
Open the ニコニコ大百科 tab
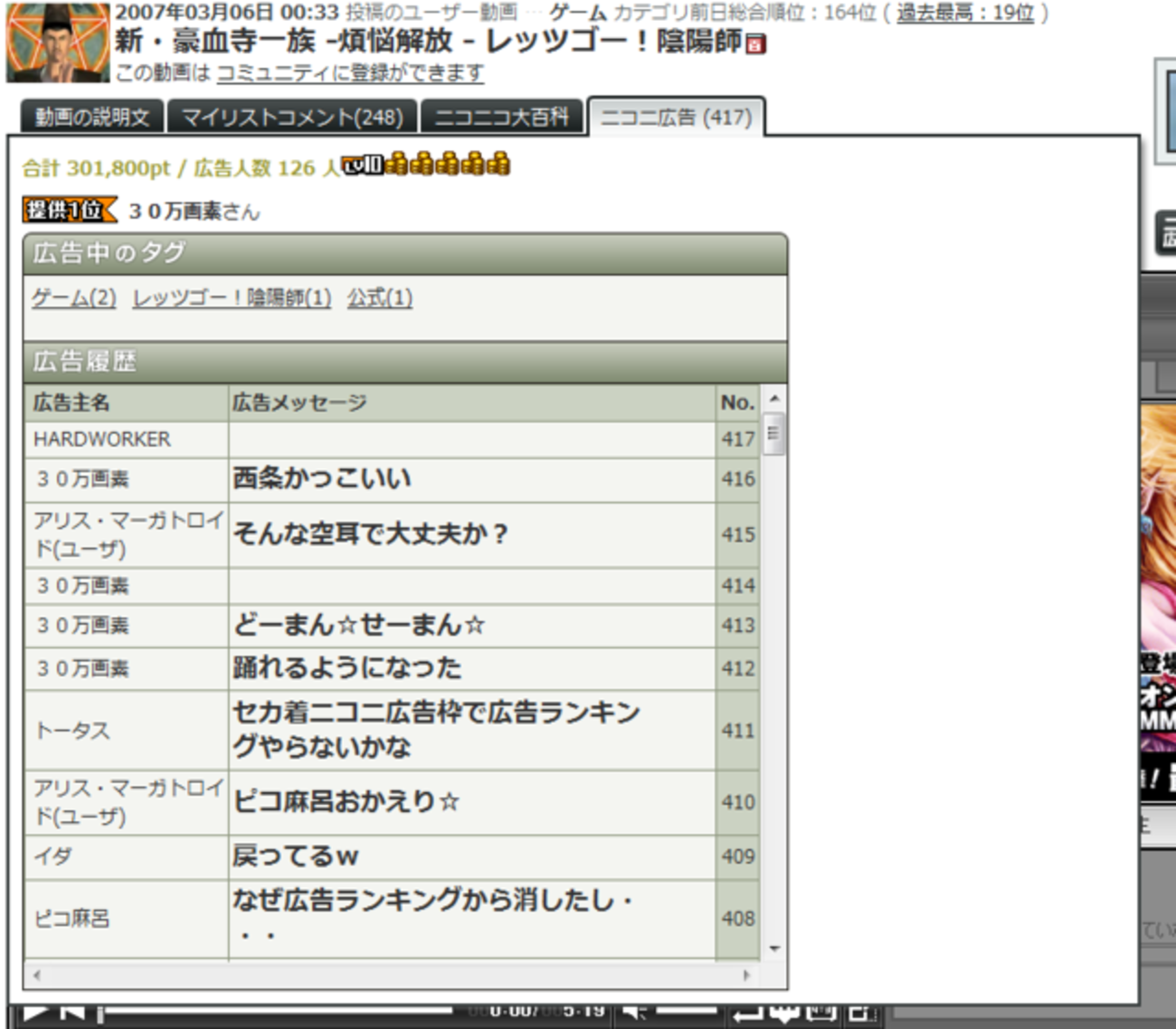pos(502,117)
